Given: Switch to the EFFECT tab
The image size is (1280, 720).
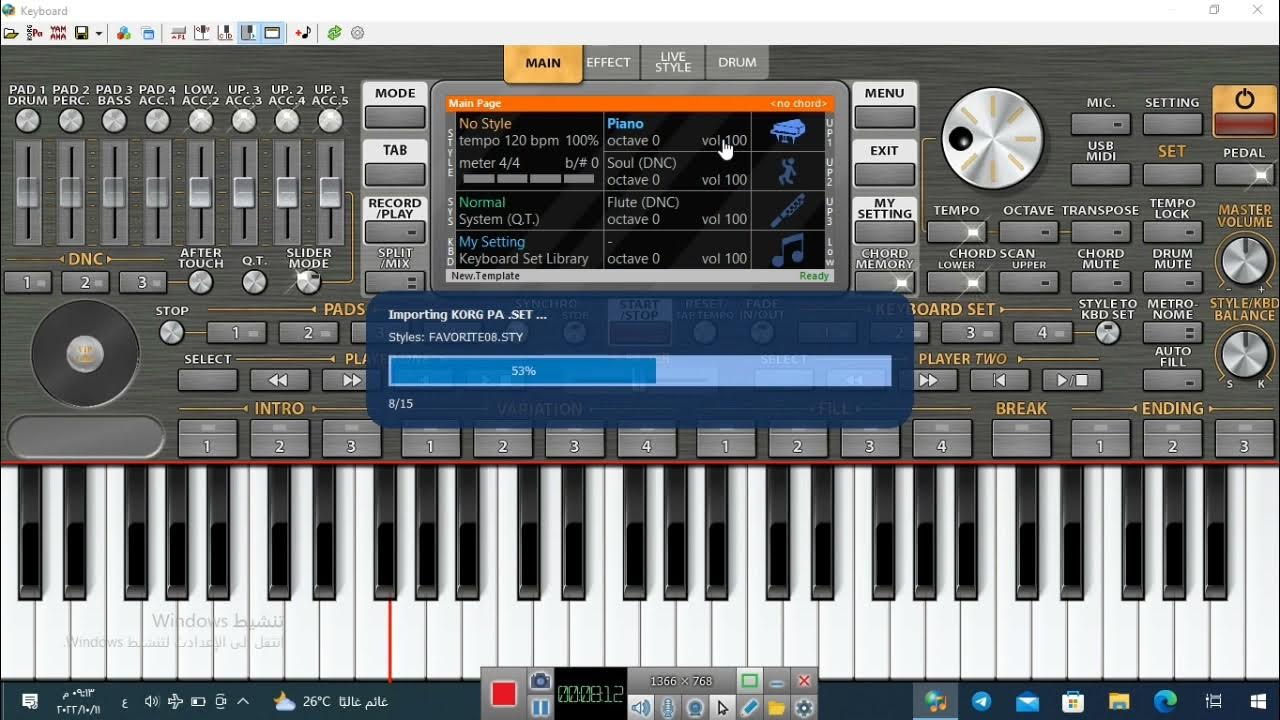Looking at the screenshot, I should (608, 62).
